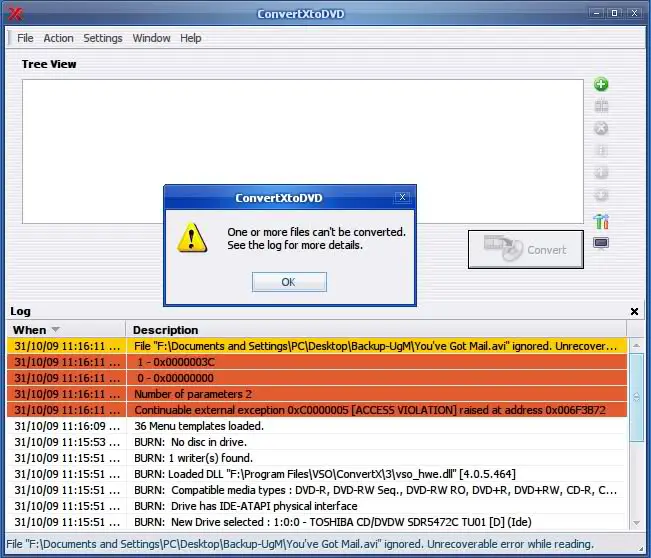651x558 pixels.
Task: Select log row '0 - 0x00000000'
Action: pyautogui.click(x=317, y=378)
